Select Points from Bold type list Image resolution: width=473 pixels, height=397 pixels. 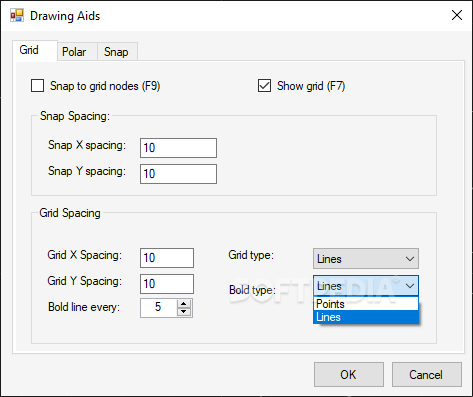tap(366, 304)
